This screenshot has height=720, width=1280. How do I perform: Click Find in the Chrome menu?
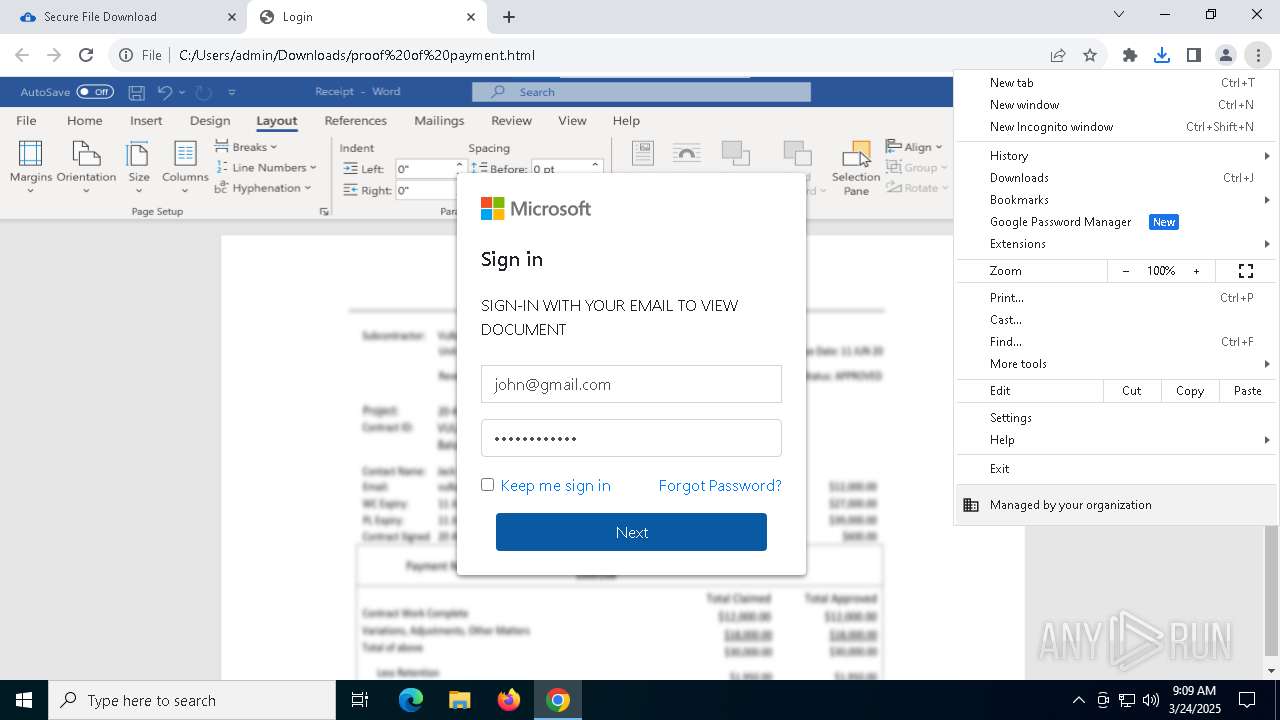(1115, 342)
